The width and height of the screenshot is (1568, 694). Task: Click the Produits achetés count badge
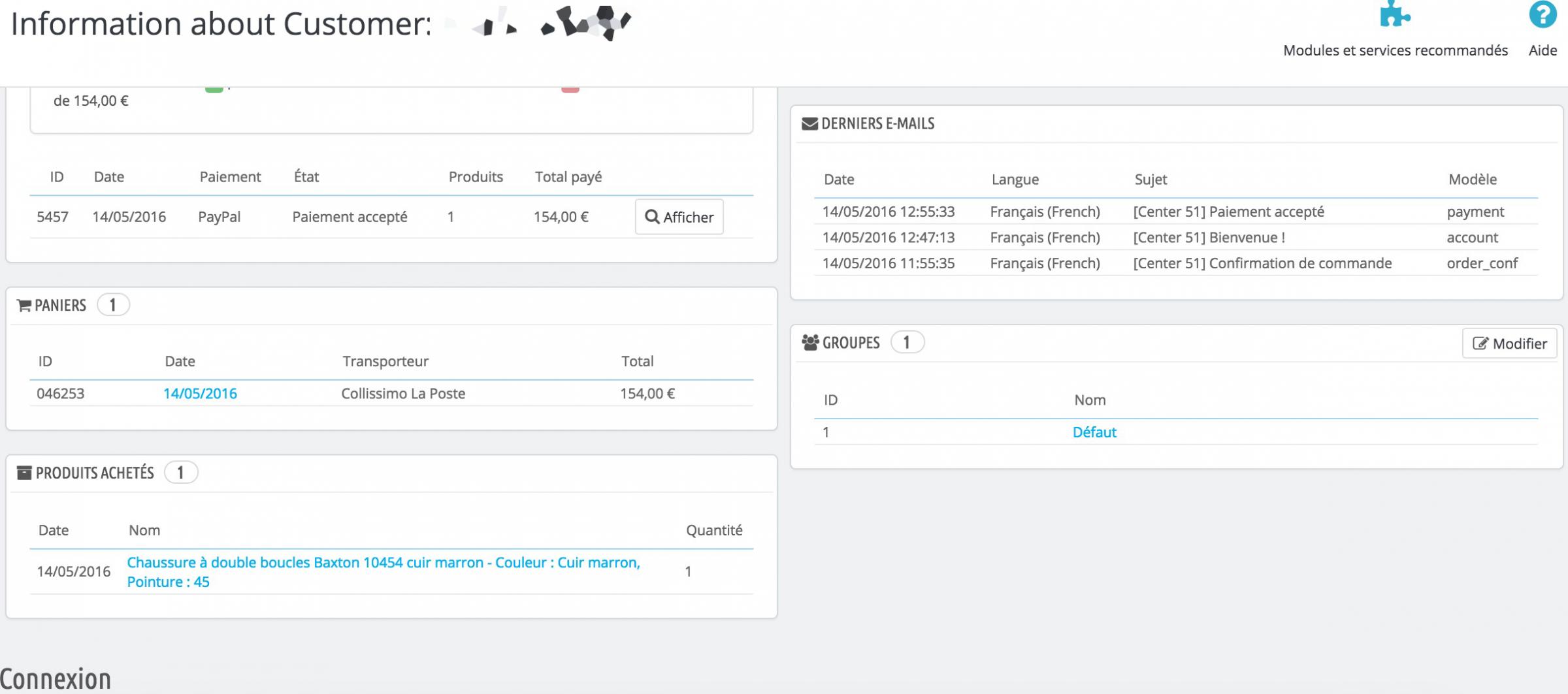[x=180, y=473]
